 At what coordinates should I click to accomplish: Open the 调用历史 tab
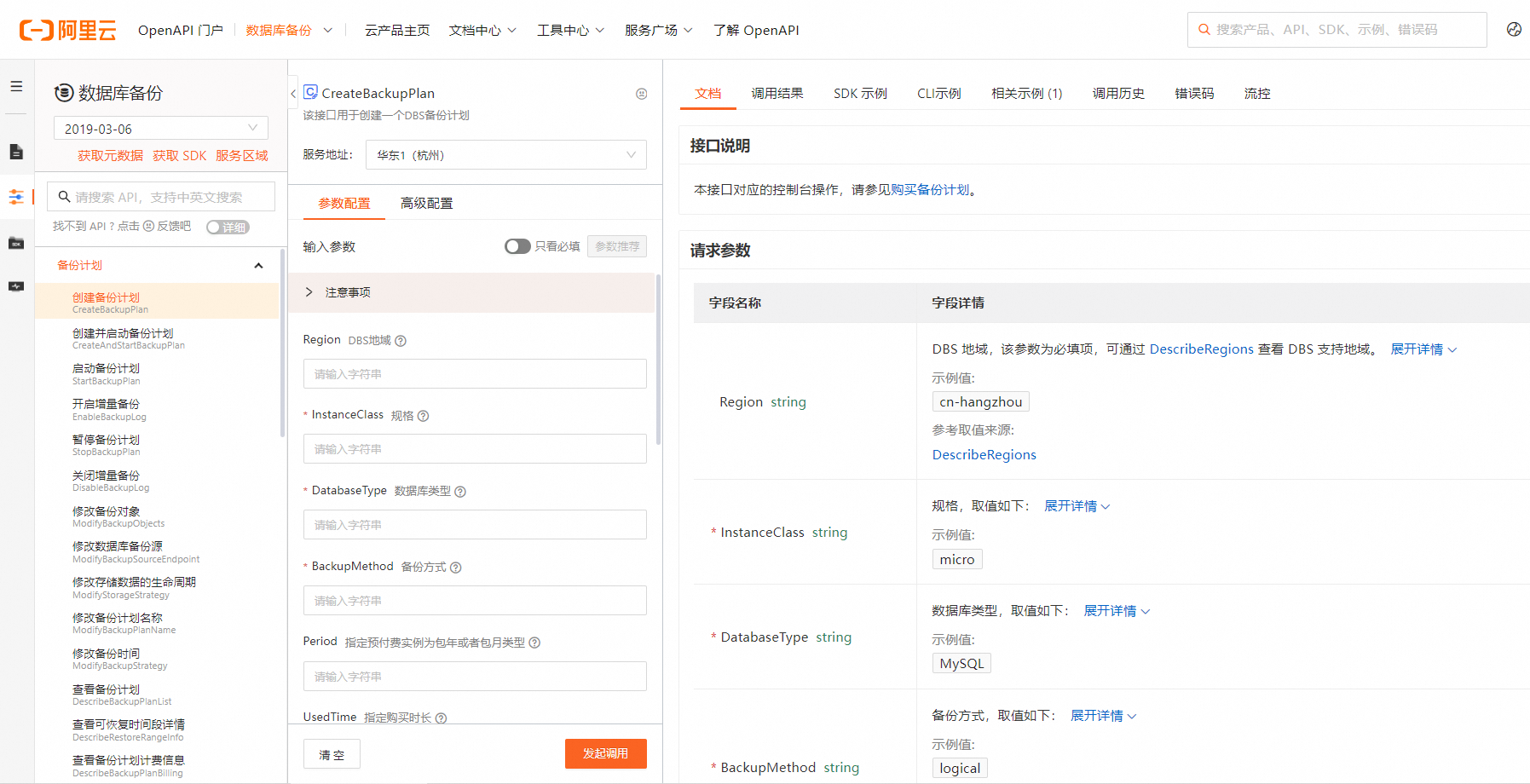pyautogui.click(x=1118, y=94)
